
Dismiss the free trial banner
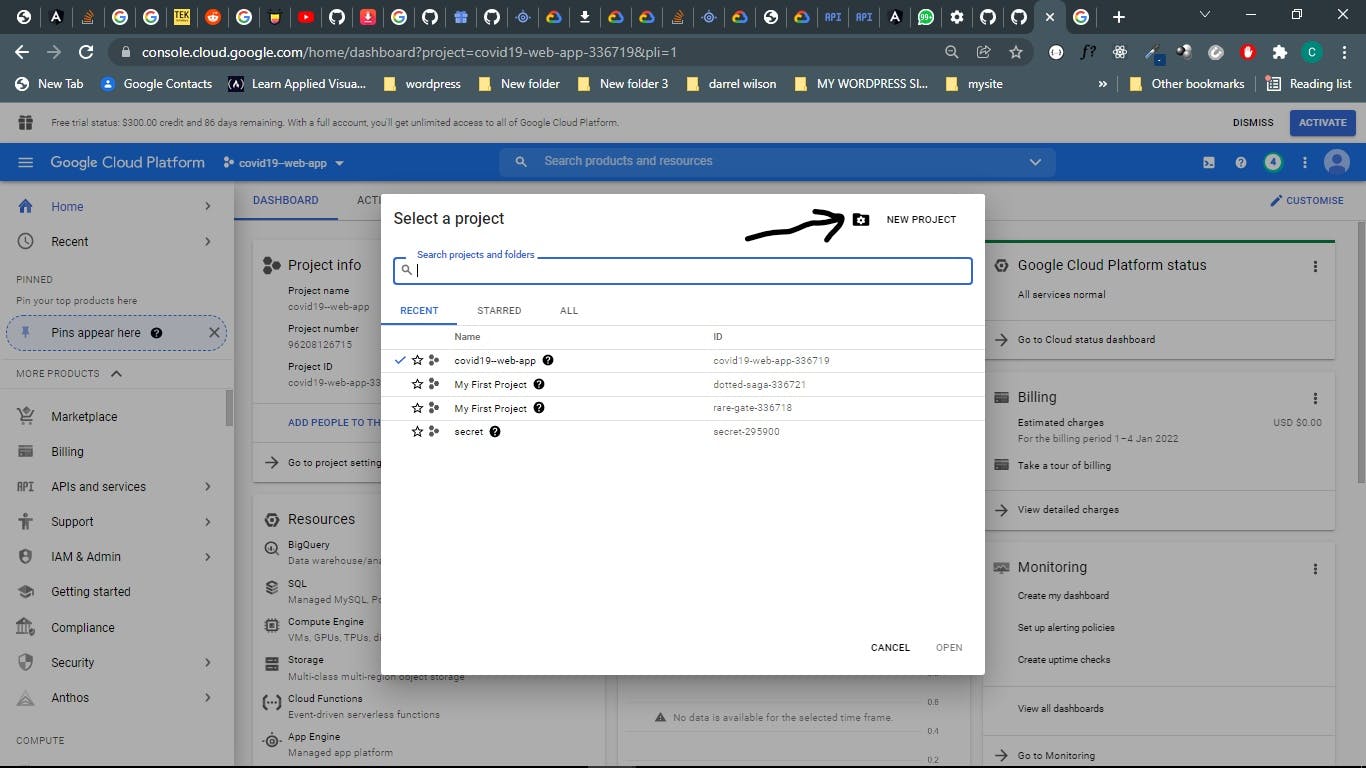pos(1253,123)
